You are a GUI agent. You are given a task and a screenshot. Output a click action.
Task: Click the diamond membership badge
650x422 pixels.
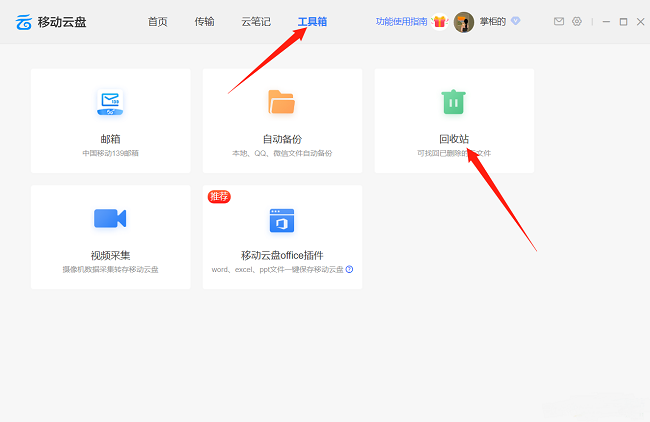coord(516,21)
